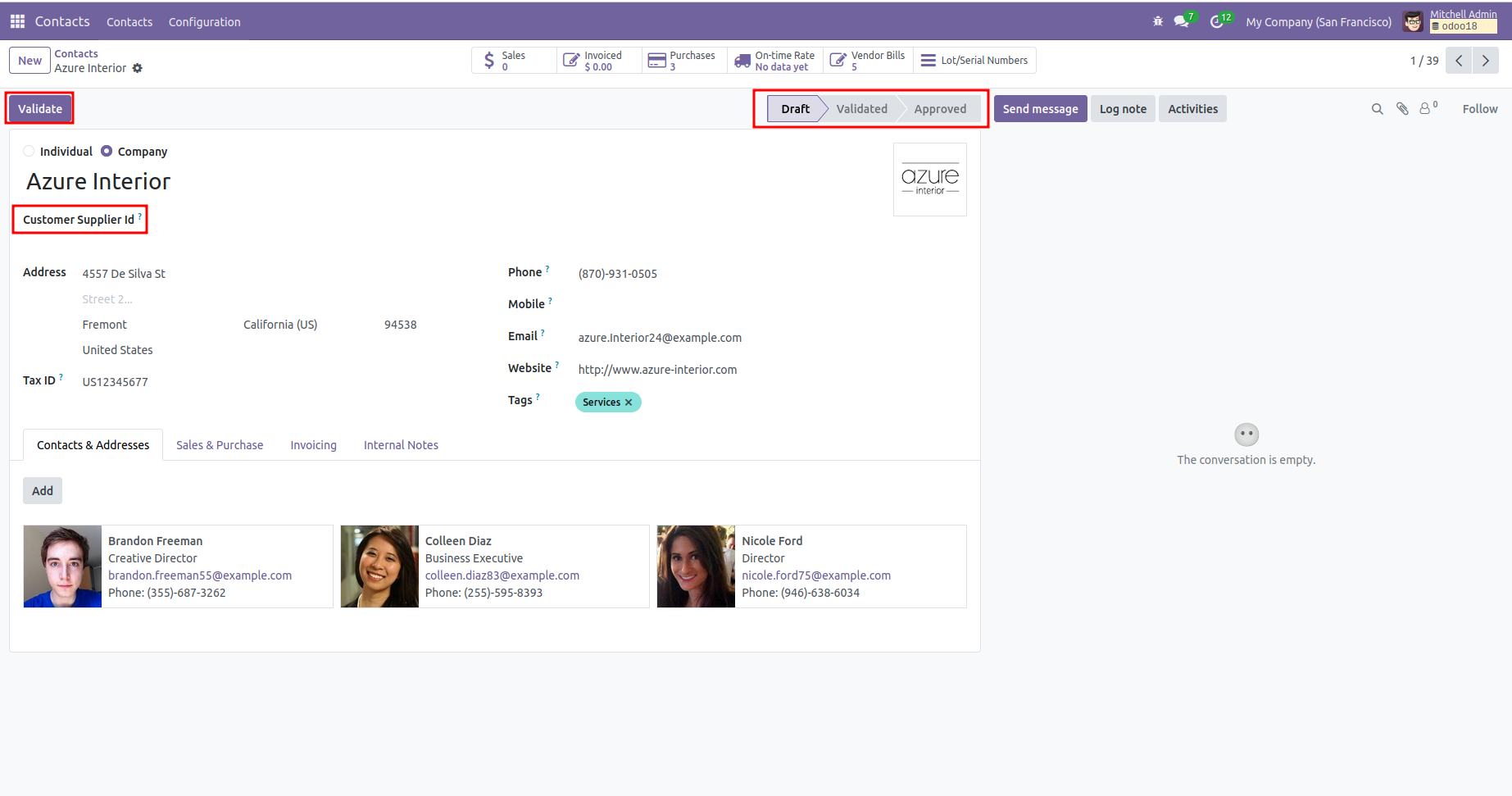The width and height of the screenshot is (1512, 796).
Task: Click the Activities button
Action: coord(1192,109)
